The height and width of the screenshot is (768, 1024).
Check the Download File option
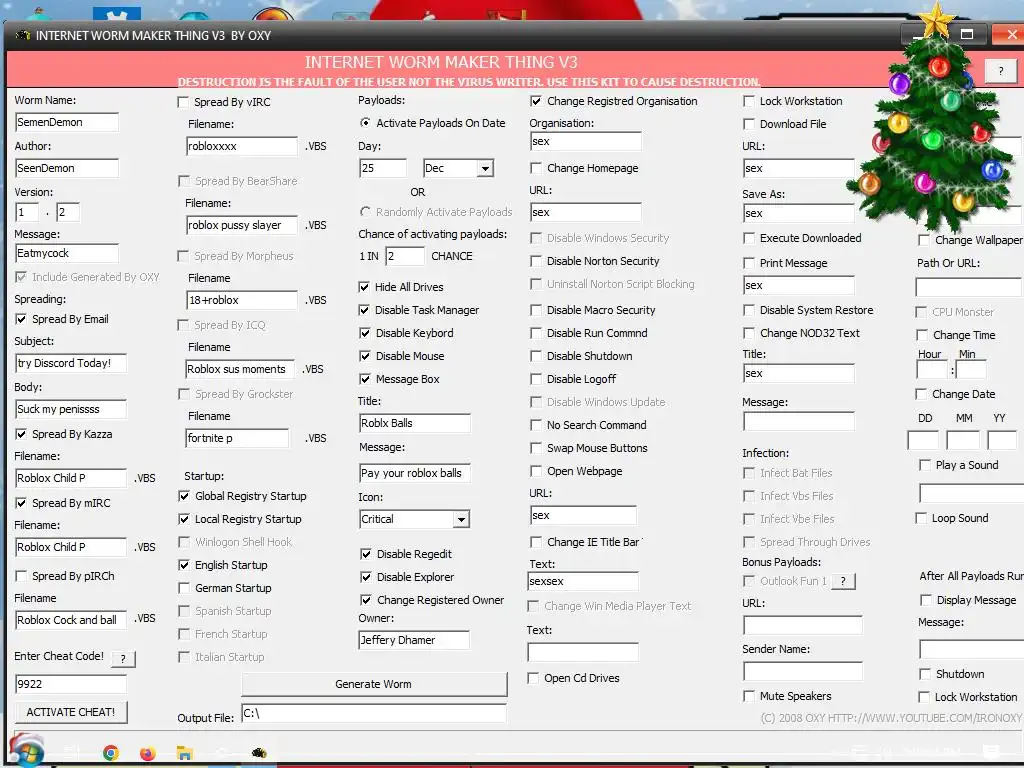click(x=749, y=124)
